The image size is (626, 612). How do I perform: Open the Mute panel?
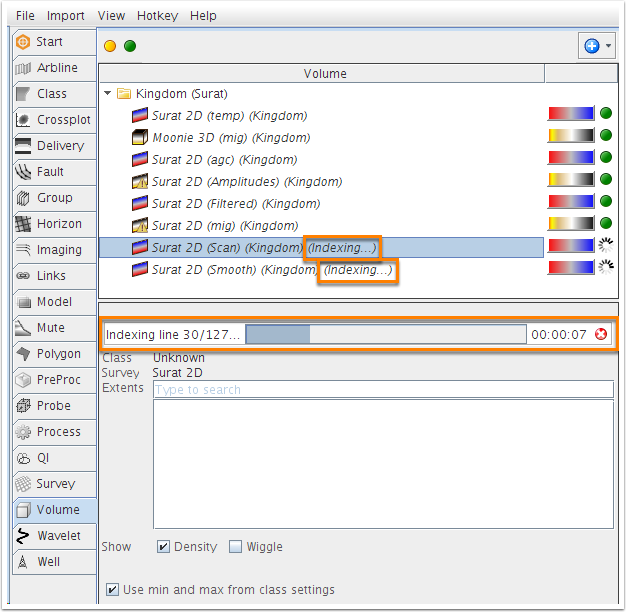[x=54, y=328]
